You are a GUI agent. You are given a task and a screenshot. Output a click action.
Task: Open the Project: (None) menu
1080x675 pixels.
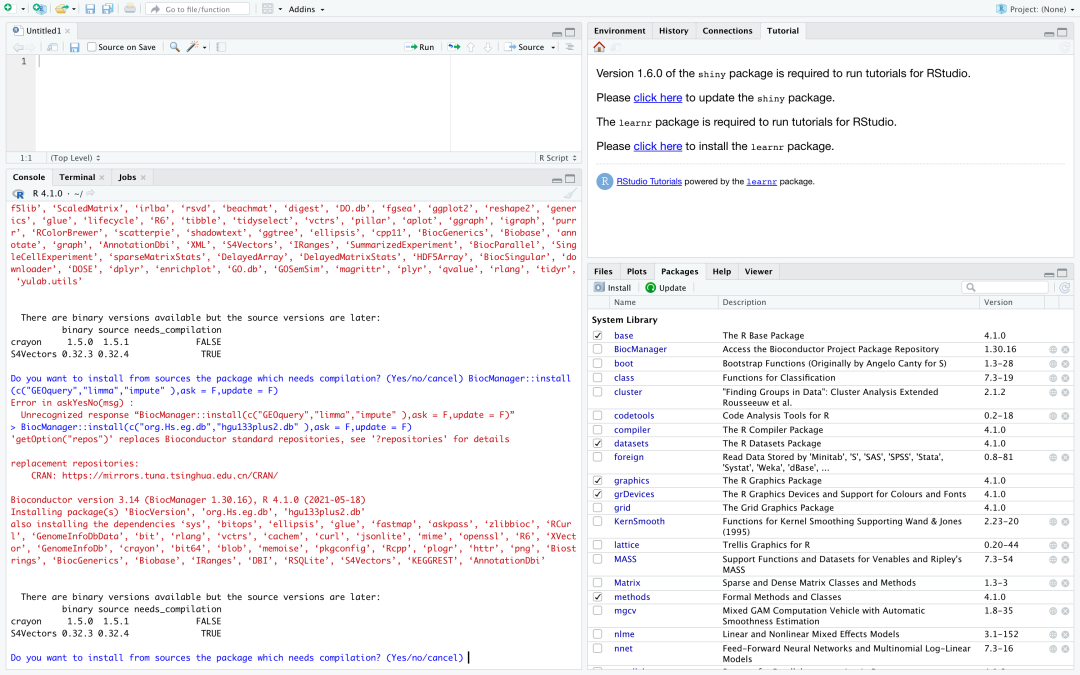coord(1035,9)
